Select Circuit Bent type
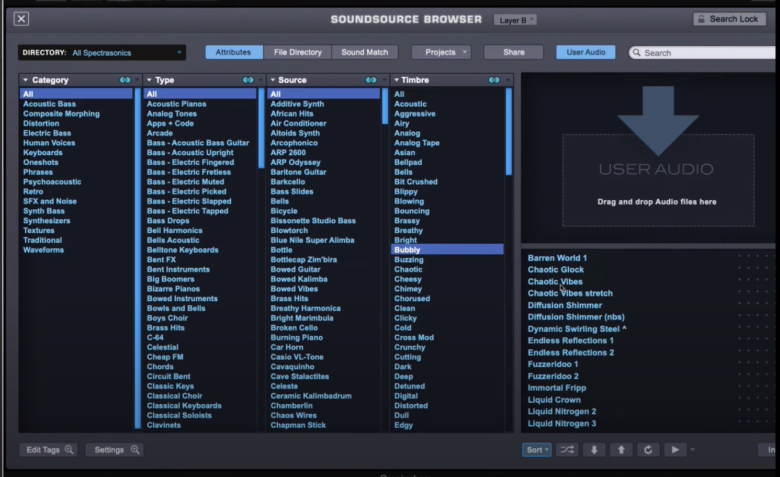780x477 pixels. (168, 377)
